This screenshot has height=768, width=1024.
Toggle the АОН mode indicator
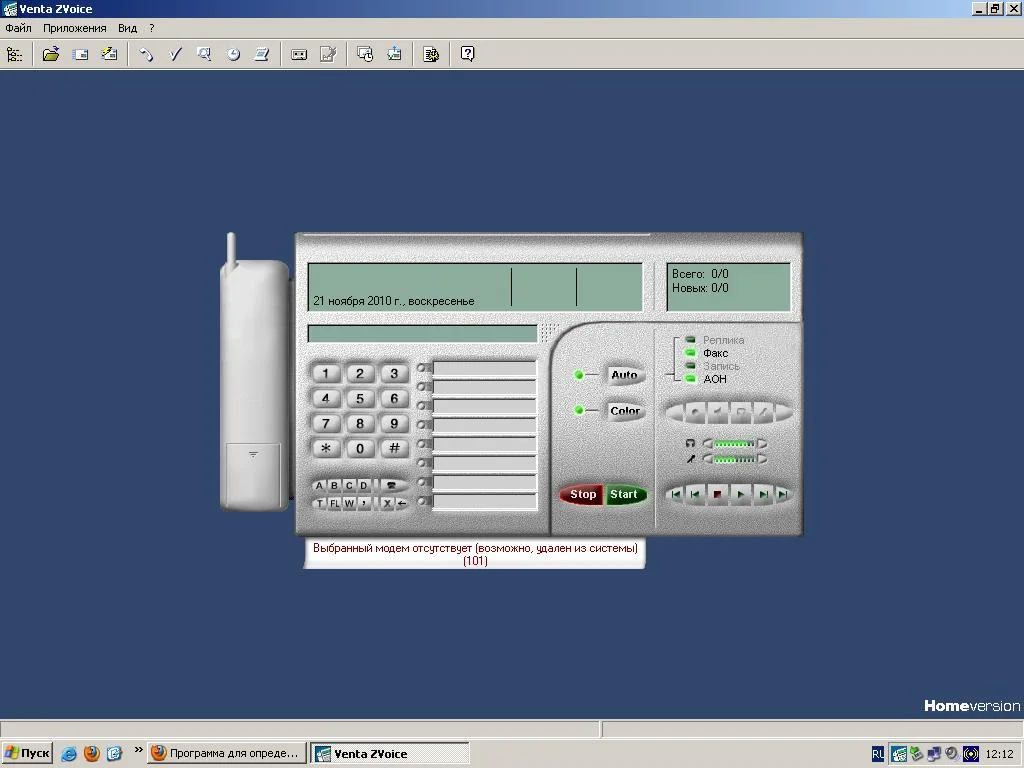point(691,379)
